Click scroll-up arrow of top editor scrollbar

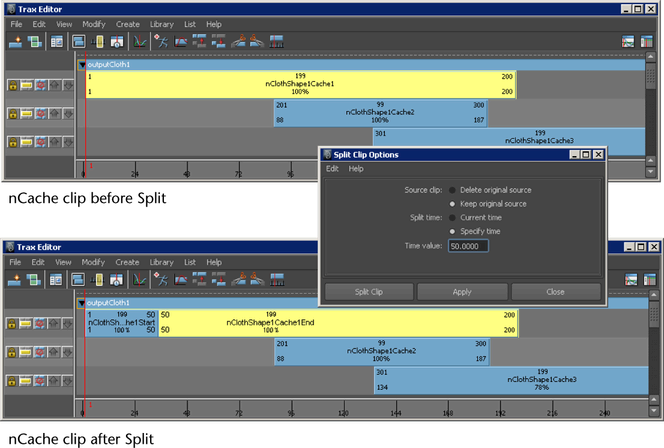pos(650,56)
